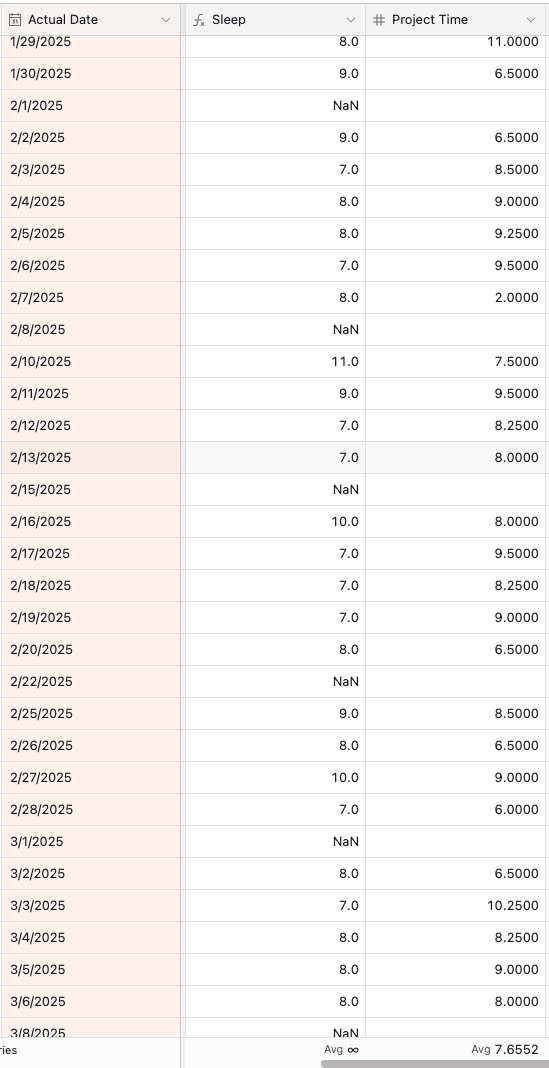Image resolution: width=549 pixels, height=1068 pixels.
Task: Open the Sleep column dropdown arrow
Action: (x=351, y=20)
